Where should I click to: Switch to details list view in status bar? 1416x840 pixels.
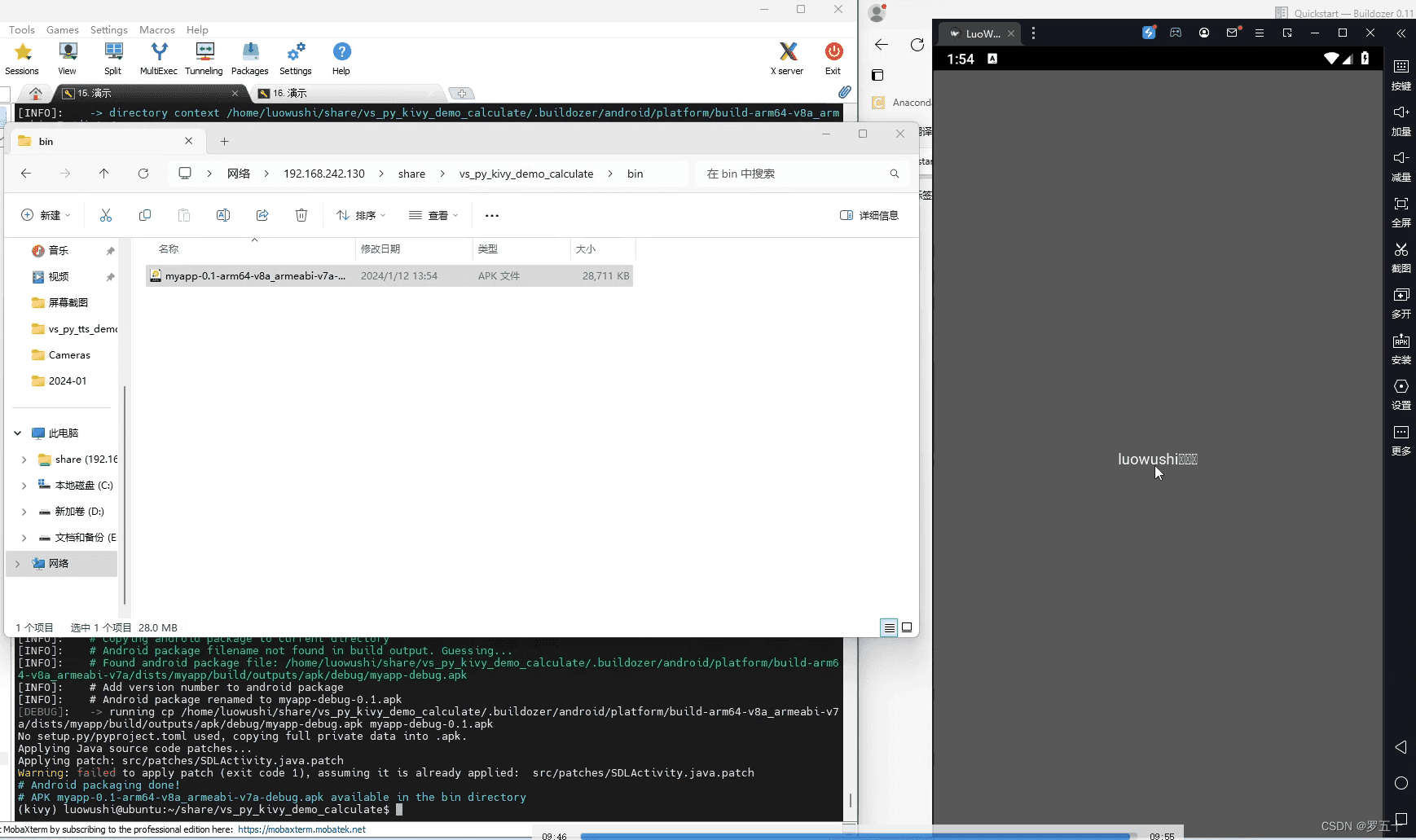tap(889, 627)
